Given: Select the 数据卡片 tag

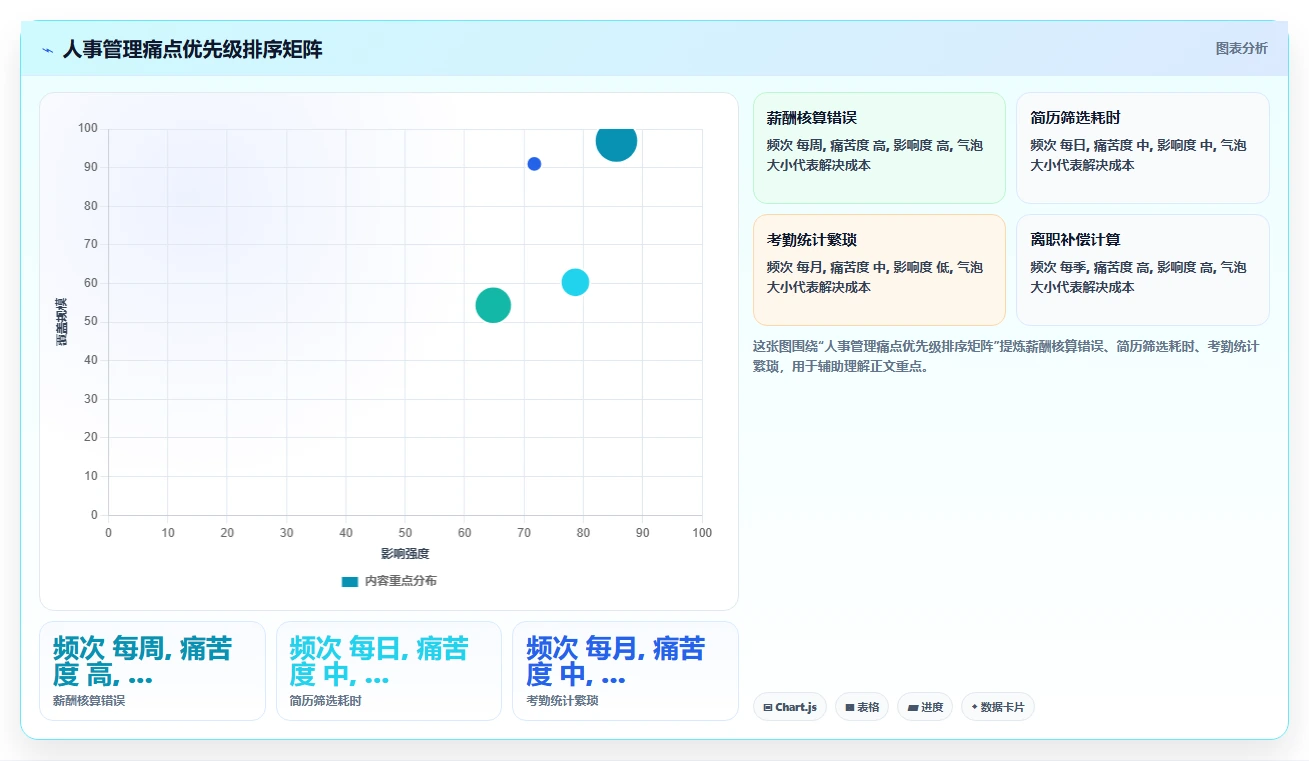Looking at the screenshot, I should 998,707.
